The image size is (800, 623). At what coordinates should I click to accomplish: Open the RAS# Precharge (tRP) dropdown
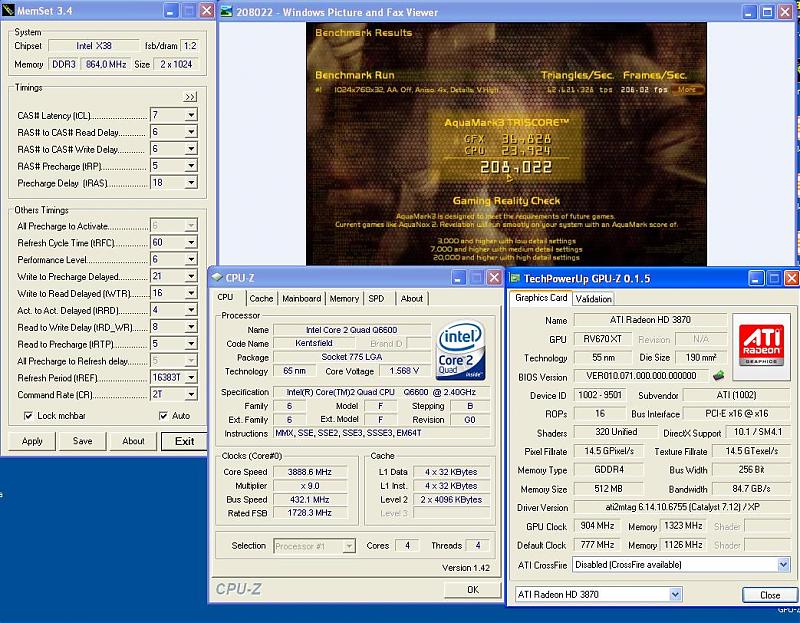click(x=191, y=166)
